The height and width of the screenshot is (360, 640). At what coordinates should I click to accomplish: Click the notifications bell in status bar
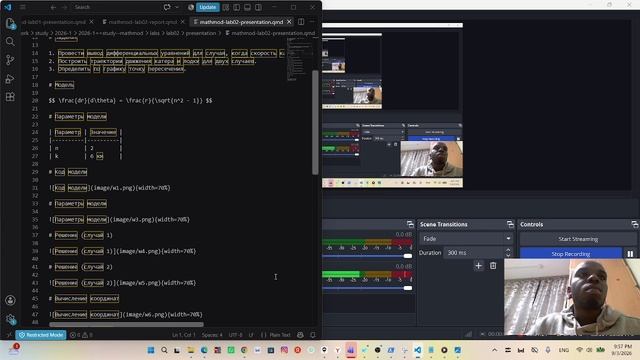coord(313,335)
